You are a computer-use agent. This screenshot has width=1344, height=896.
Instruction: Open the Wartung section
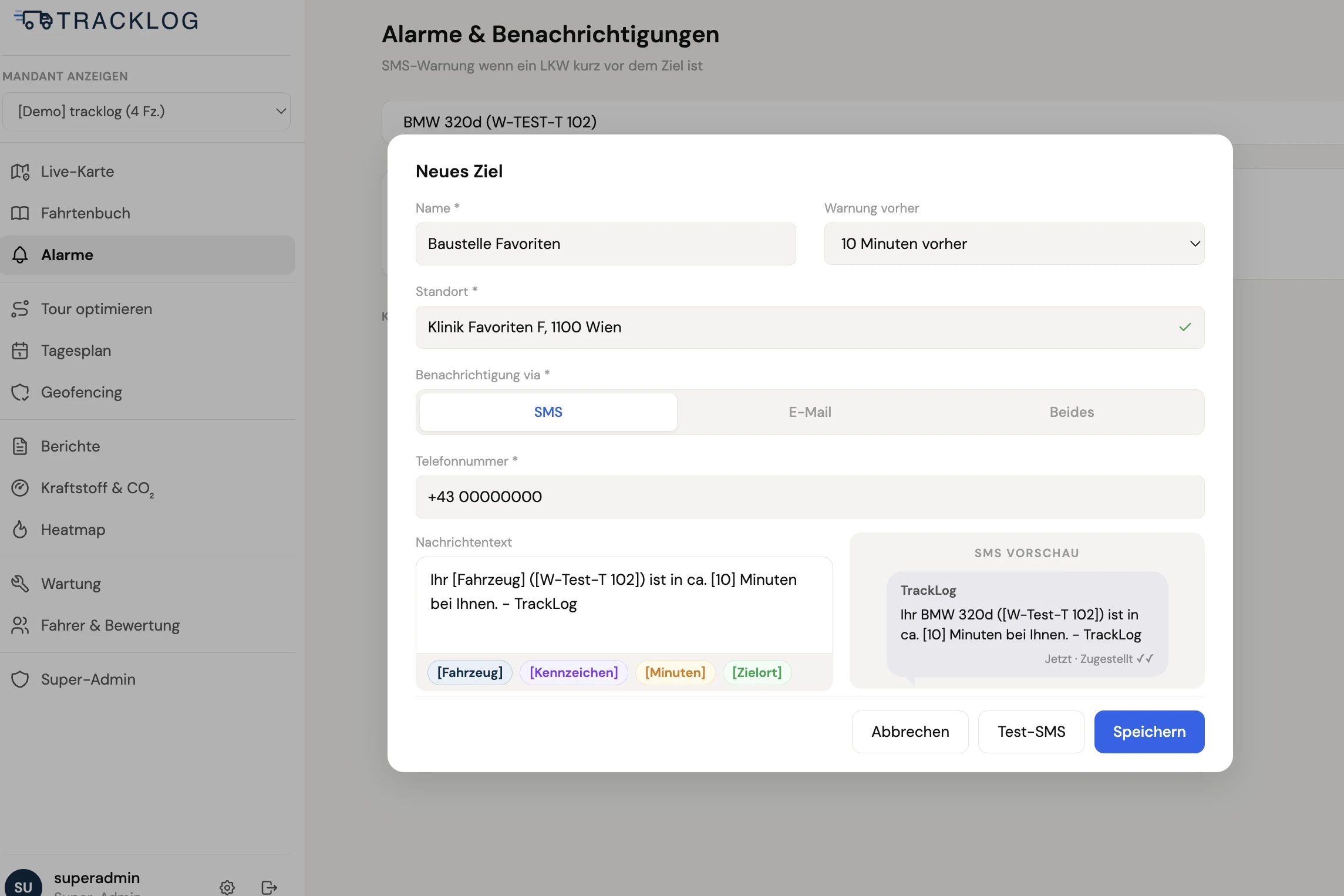[147, 584]
